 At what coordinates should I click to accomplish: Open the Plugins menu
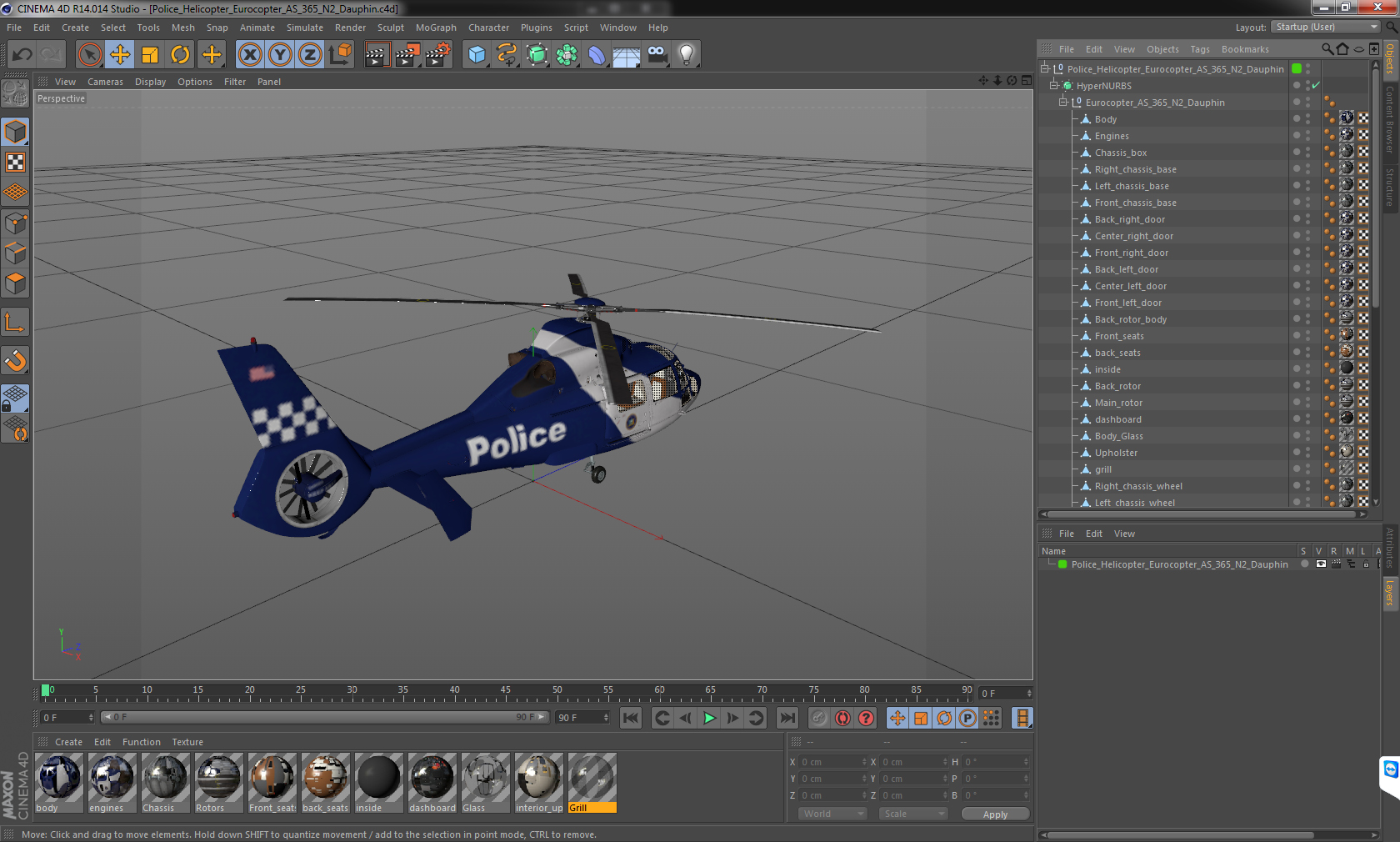(x=537, y=28)
